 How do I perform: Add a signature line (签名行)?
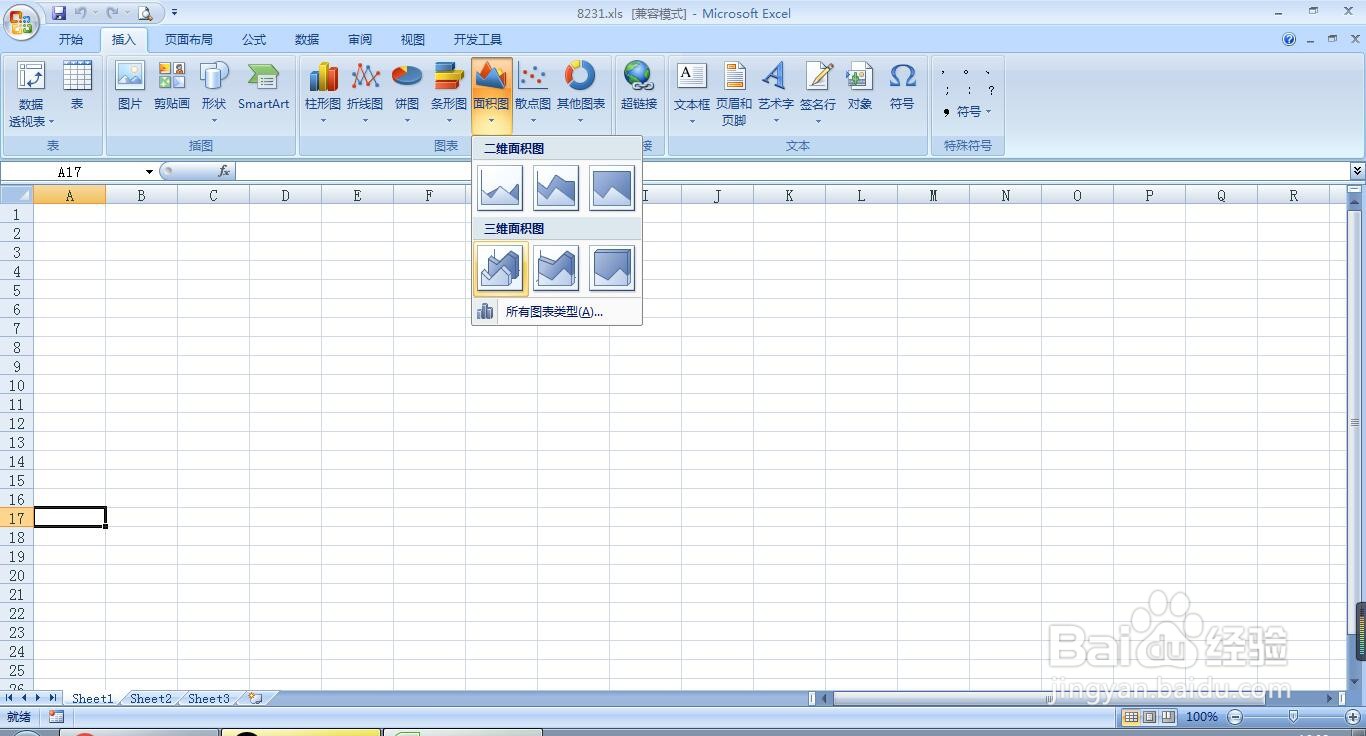(x=818, y=94)
